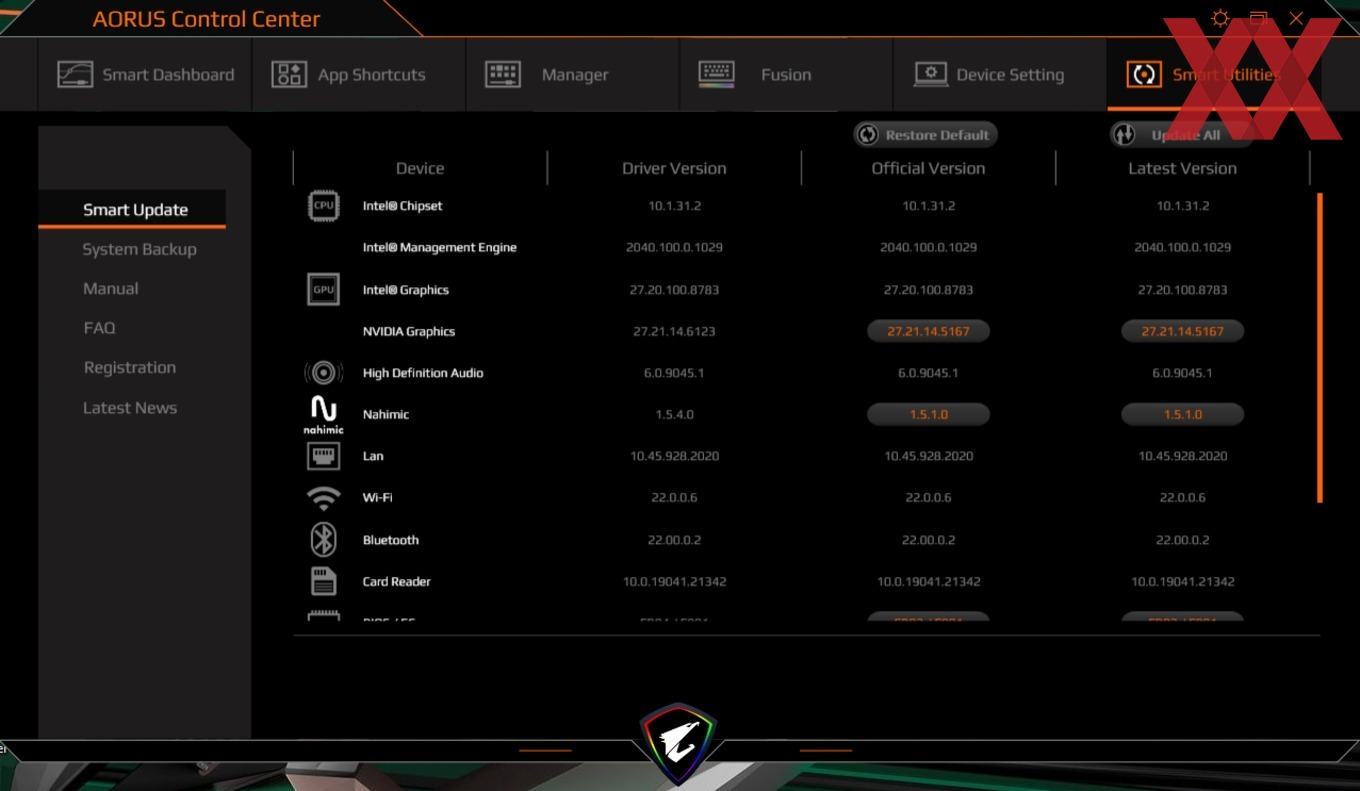Select the NVIDIA Graphics row label
The width and height of the screenshot is (1360, 791).
click(408, 331)
